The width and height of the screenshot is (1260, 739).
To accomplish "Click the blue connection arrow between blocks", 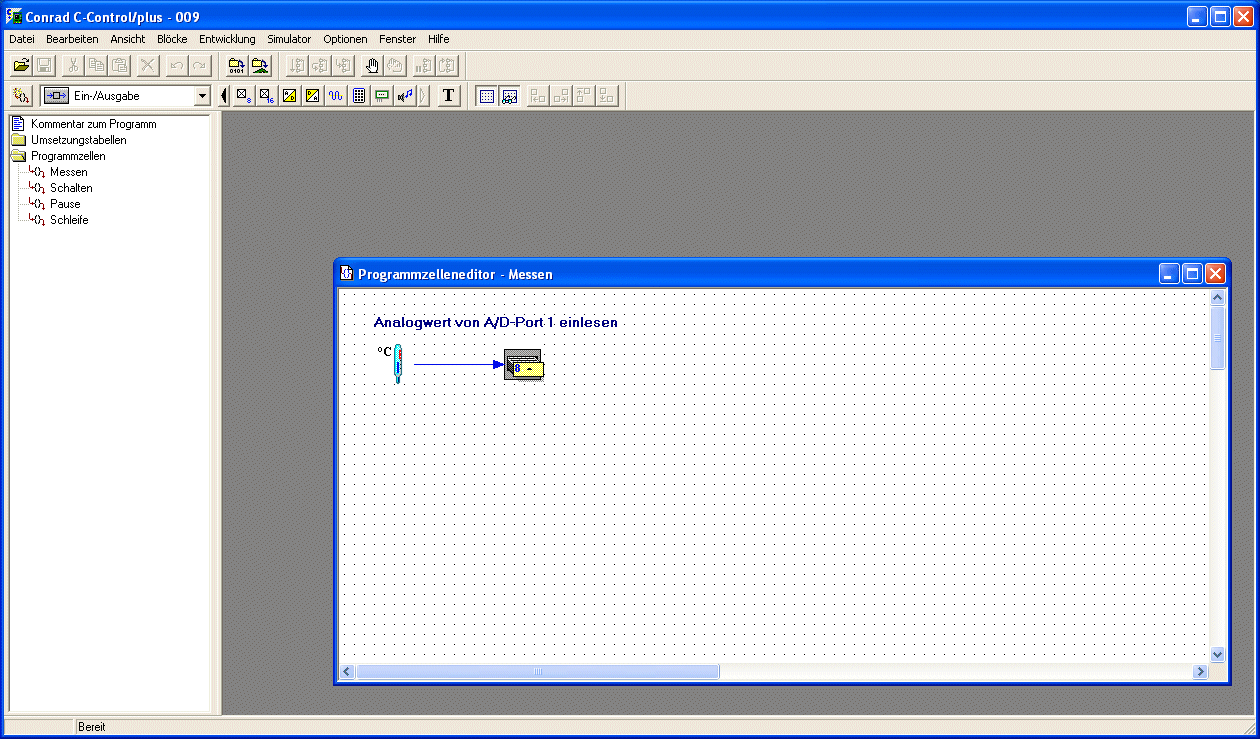I will [459, 364].
